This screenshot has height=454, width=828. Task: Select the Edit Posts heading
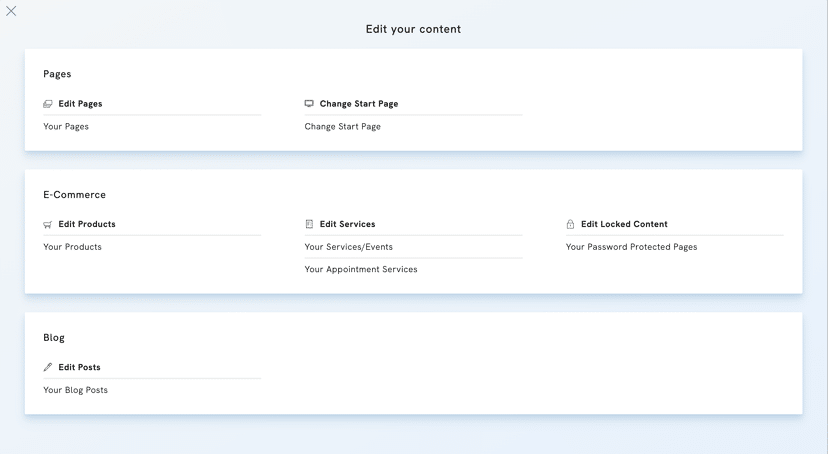click(79, 367)
